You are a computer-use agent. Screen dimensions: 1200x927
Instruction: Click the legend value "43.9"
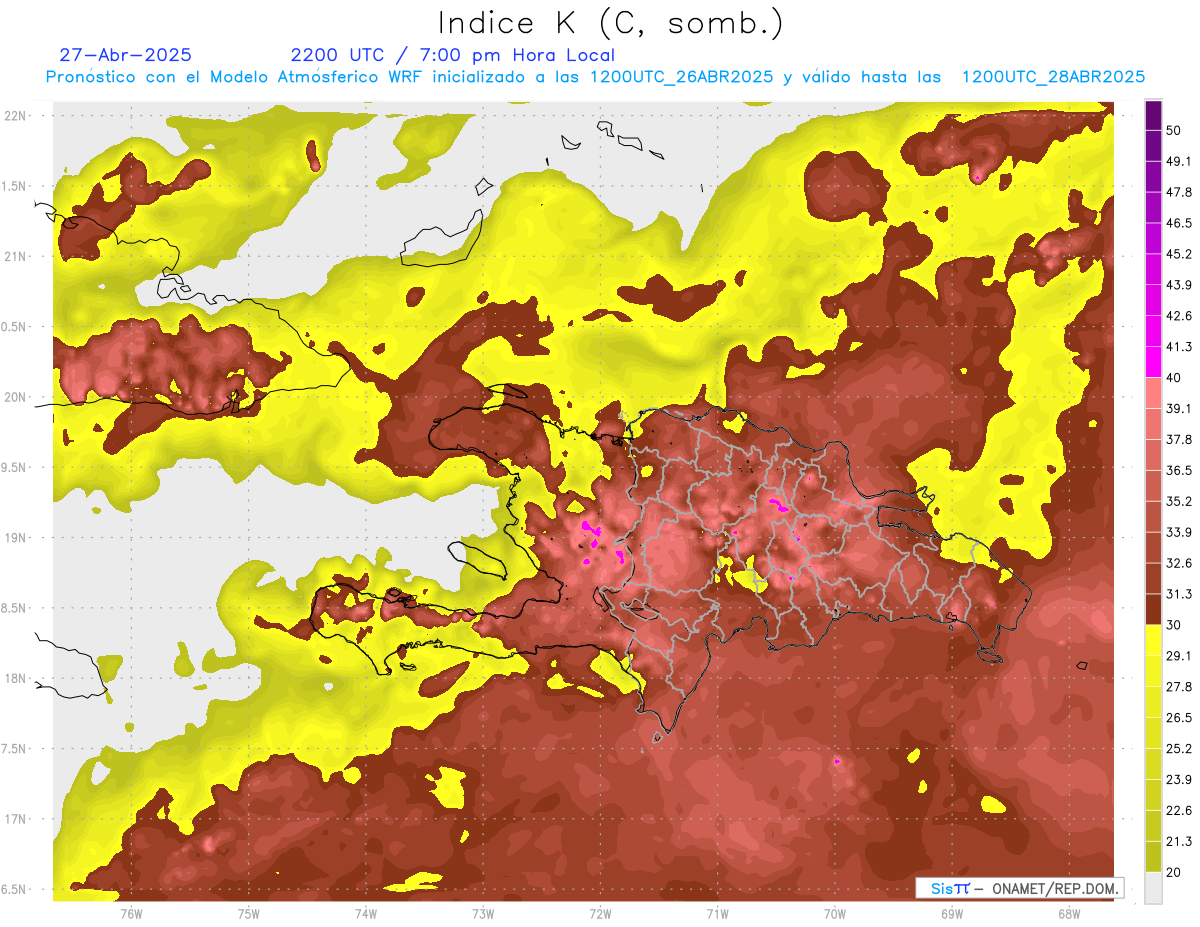click(x=1179, y=285)
